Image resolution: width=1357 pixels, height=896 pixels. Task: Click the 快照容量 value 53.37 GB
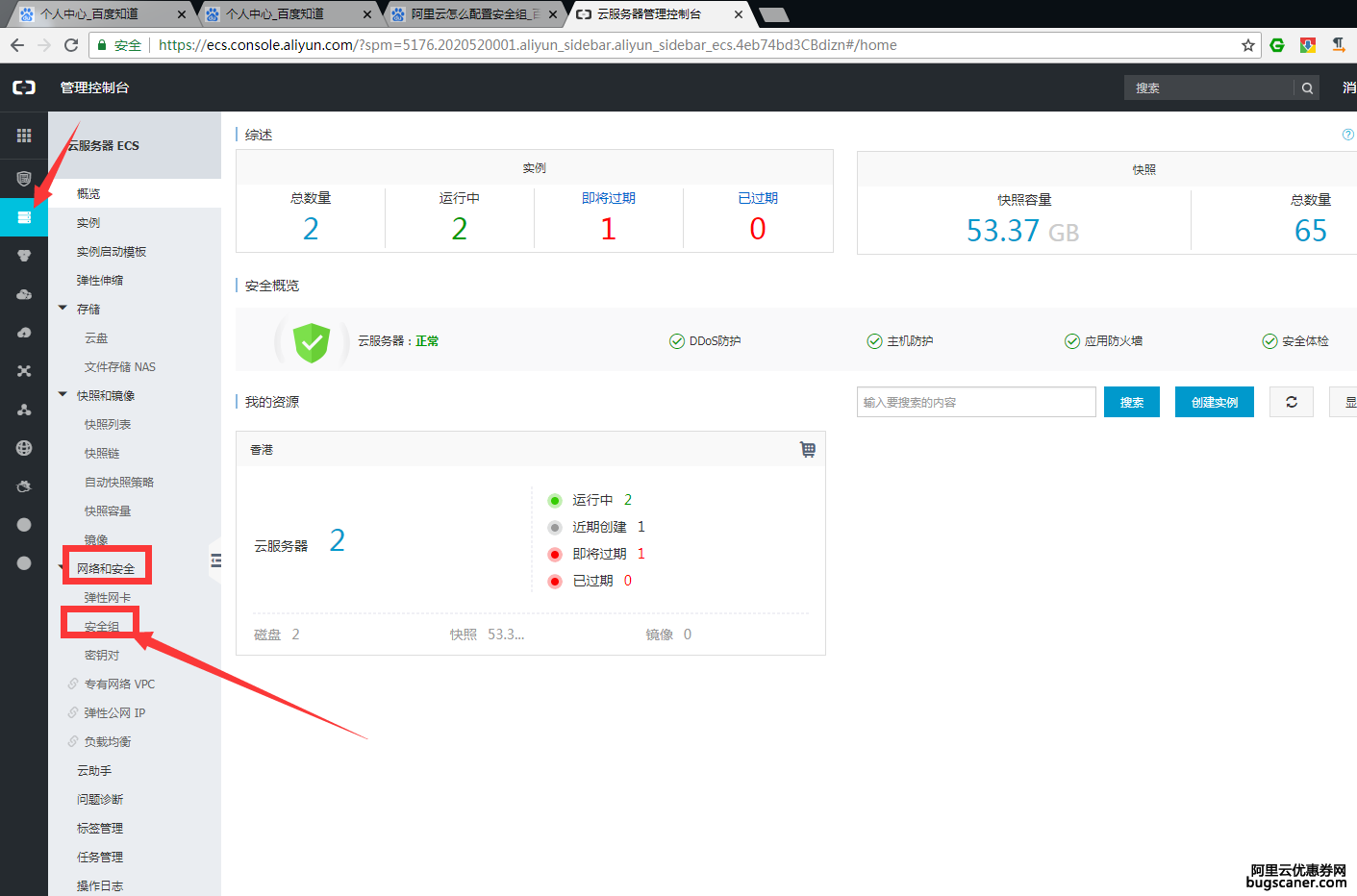click(x=1022, y=231)
